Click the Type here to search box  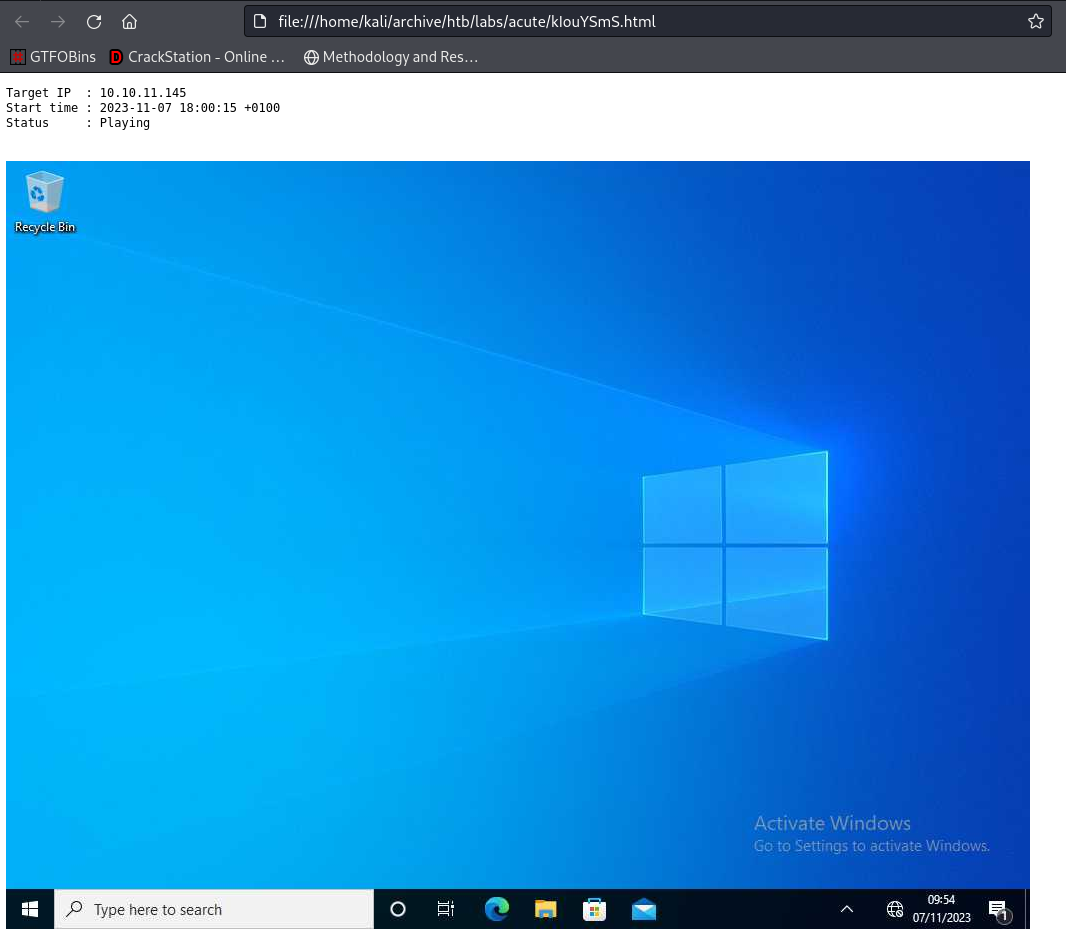pos(213,909)
